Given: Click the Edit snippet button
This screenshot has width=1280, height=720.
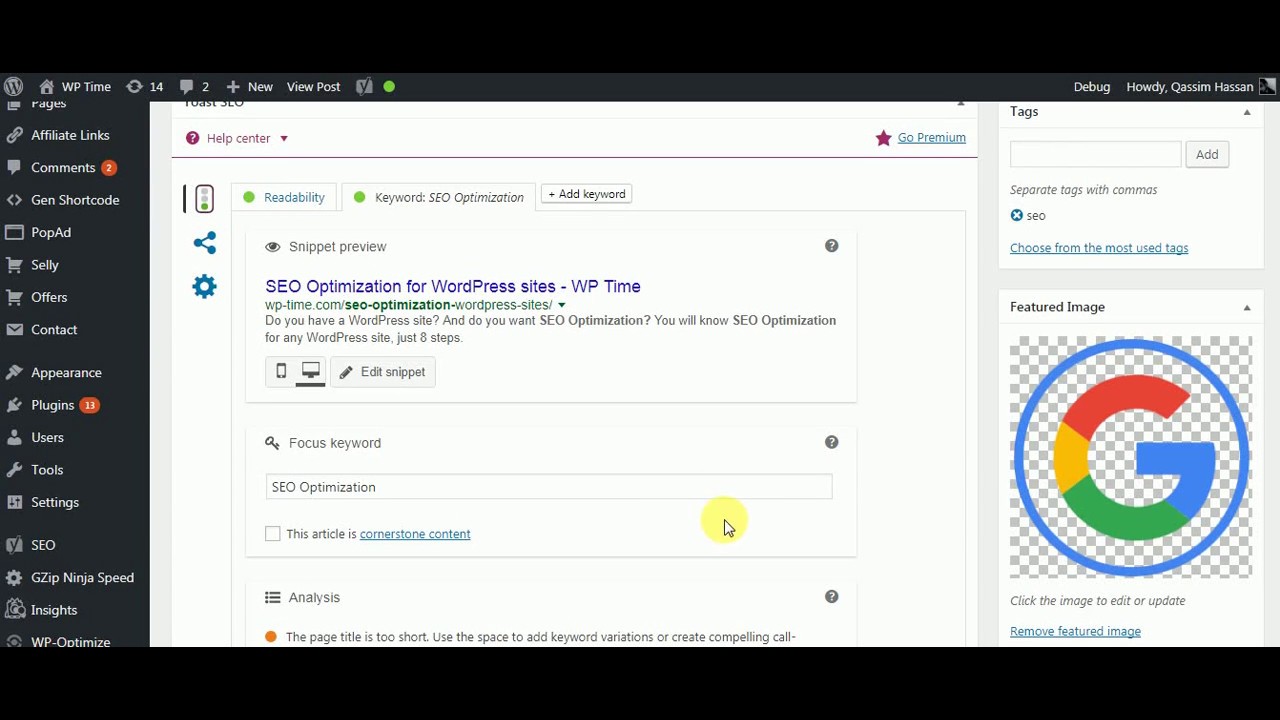Looking at the screenshot, I should pyautogui.click(x=383, y=372).
